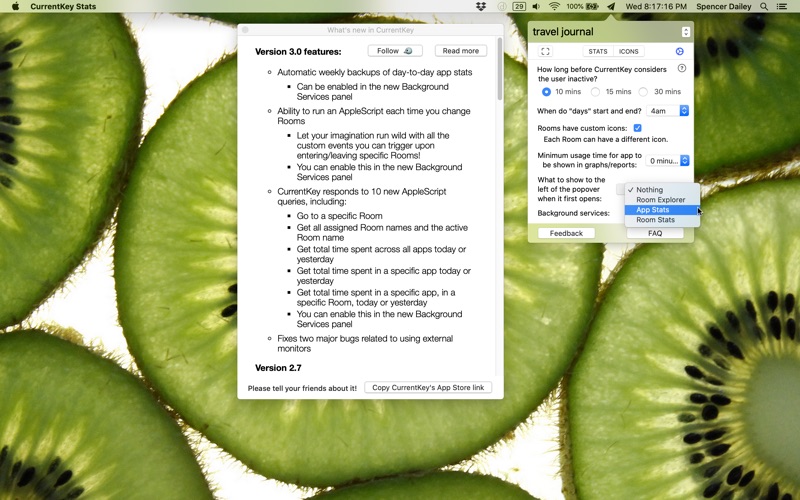Open Spotlight search magnifier
Screen dimensions: 800x500
click(x=764, y=7)
